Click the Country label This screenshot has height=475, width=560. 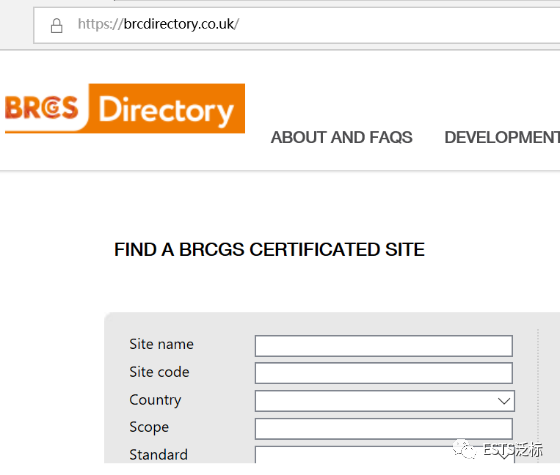pyautogui.click(x=155, y=400)
